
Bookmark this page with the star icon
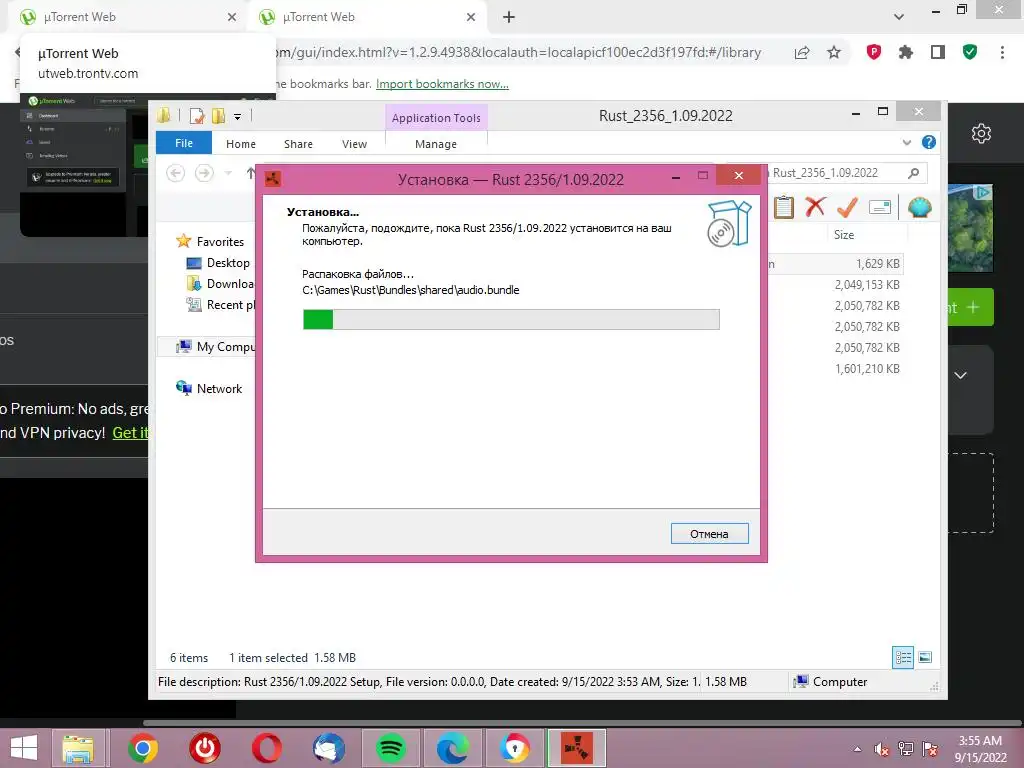(834, 52)
